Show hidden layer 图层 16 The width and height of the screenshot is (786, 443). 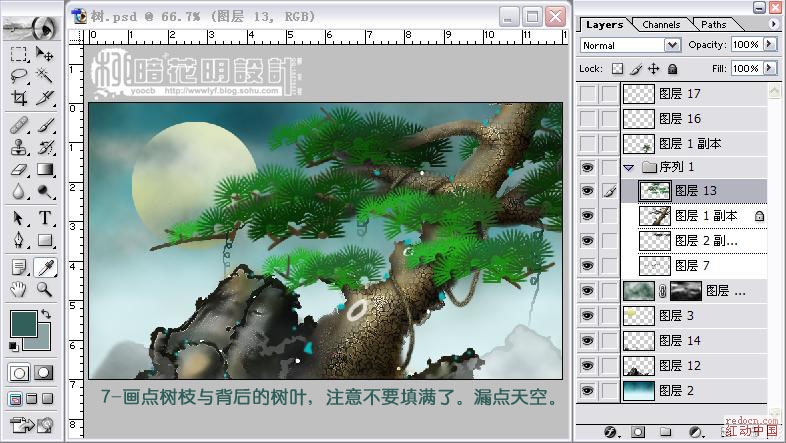pyautogui.click(x=587, y=119)
